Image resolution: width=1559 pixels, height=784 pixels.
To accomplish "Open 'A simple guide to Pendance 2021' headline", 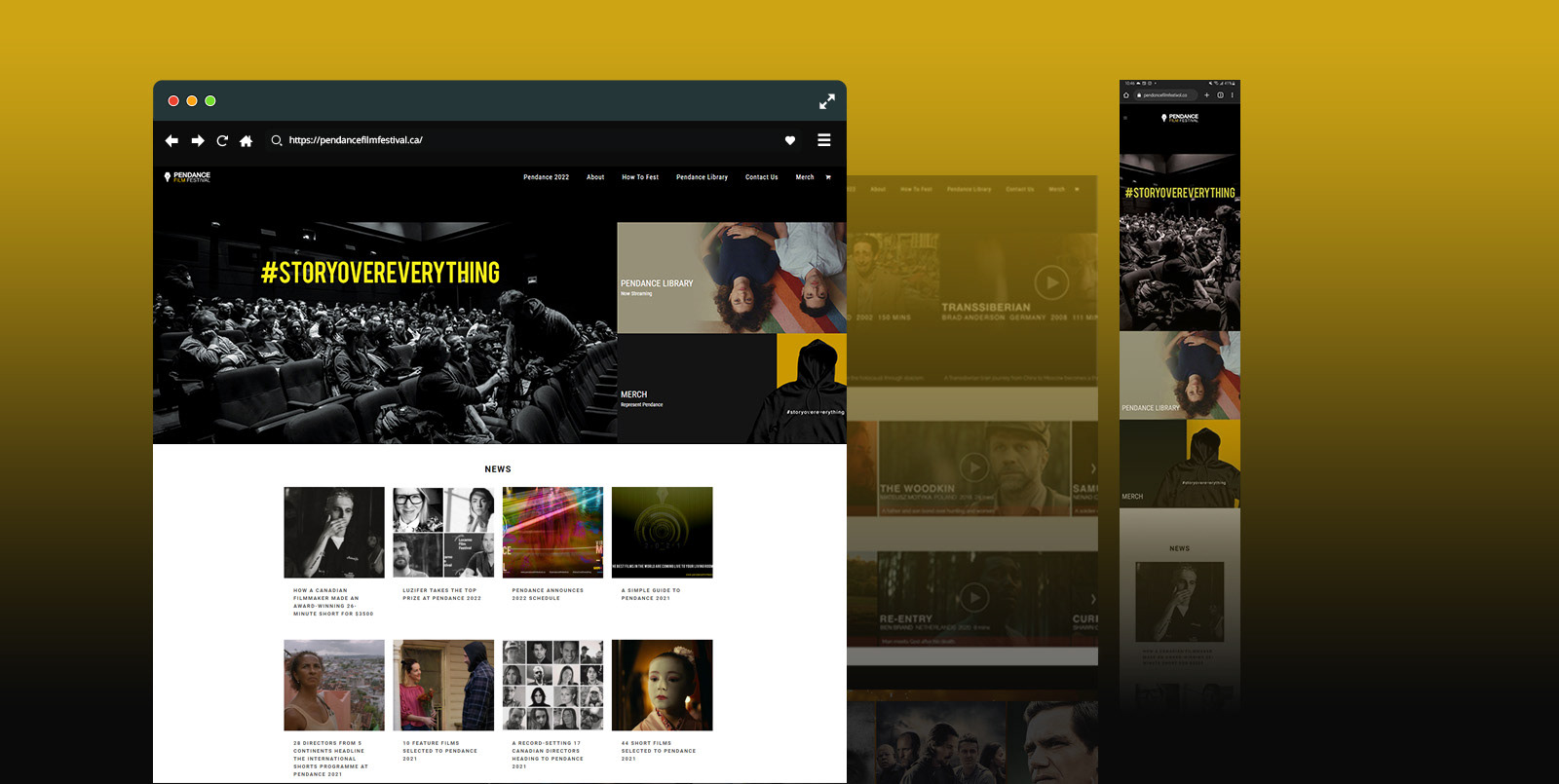I will pyautogui.click(x=651, y=594).
